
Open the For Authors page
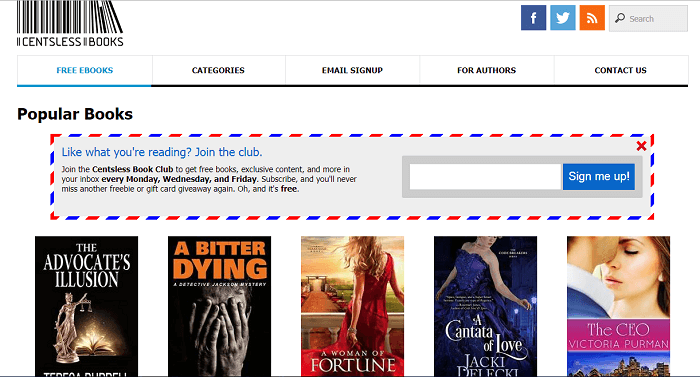click(x=486, y=71)
